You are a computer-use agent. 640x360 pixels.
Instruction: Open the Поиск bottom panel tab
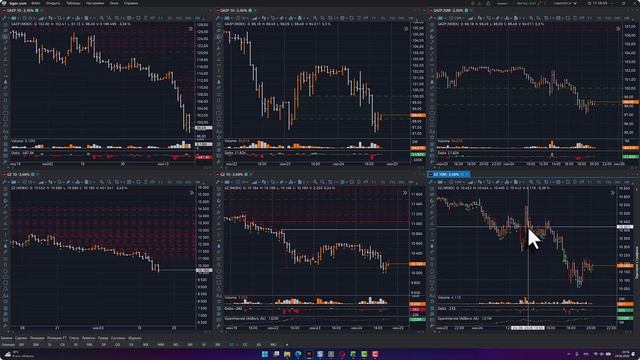point(103,338)
